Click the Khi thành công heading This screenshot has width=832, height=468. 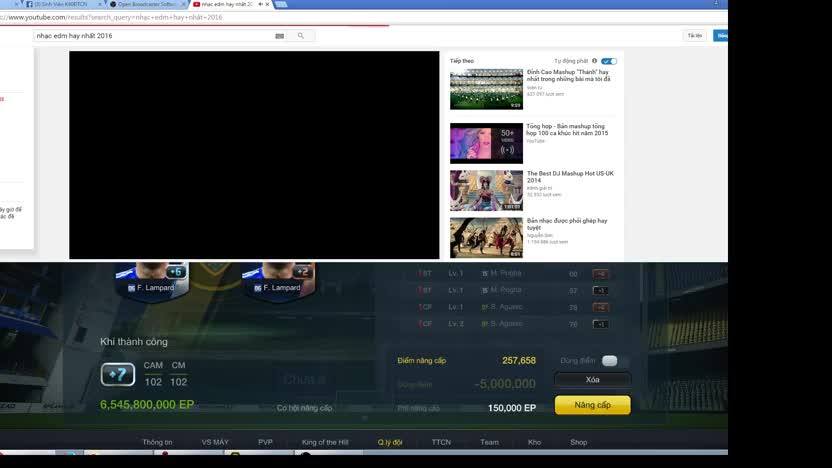tap(134, 342)
